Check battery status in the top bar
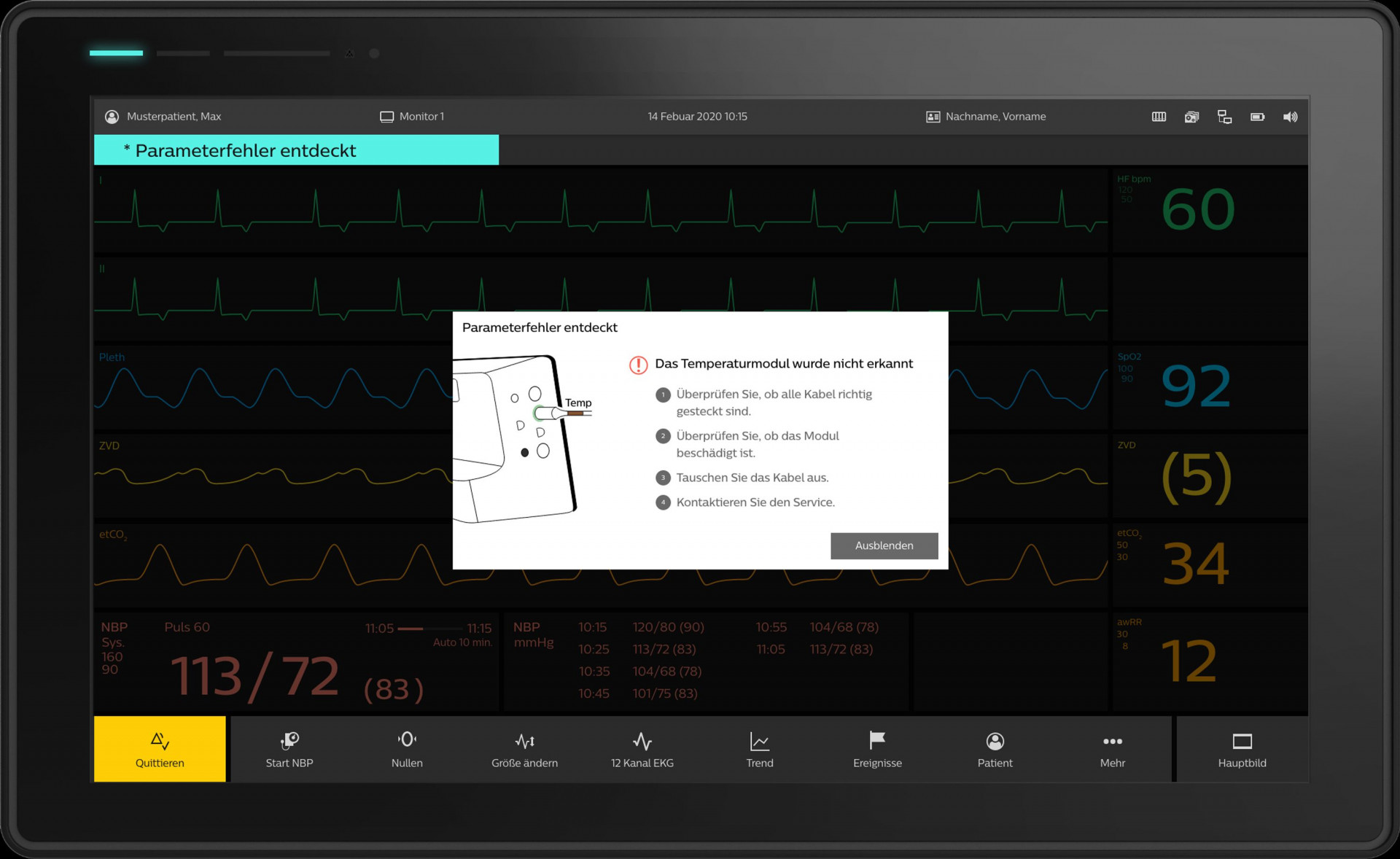Viewport: 1400px width, 859px height. click(1257, 117)
